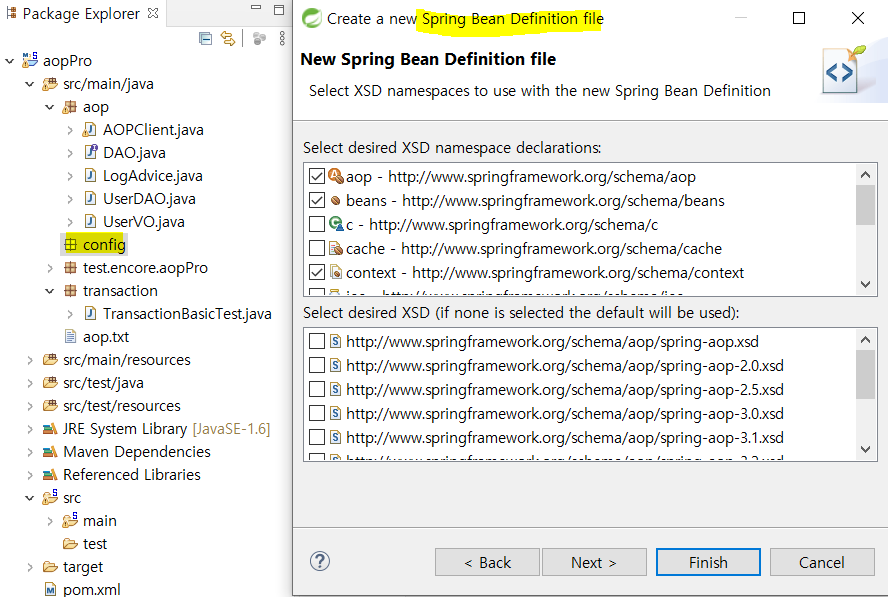Viewport: 888px width, 597px height.
Task: Toggle Link with Editor icon
Action: [228, 39]
